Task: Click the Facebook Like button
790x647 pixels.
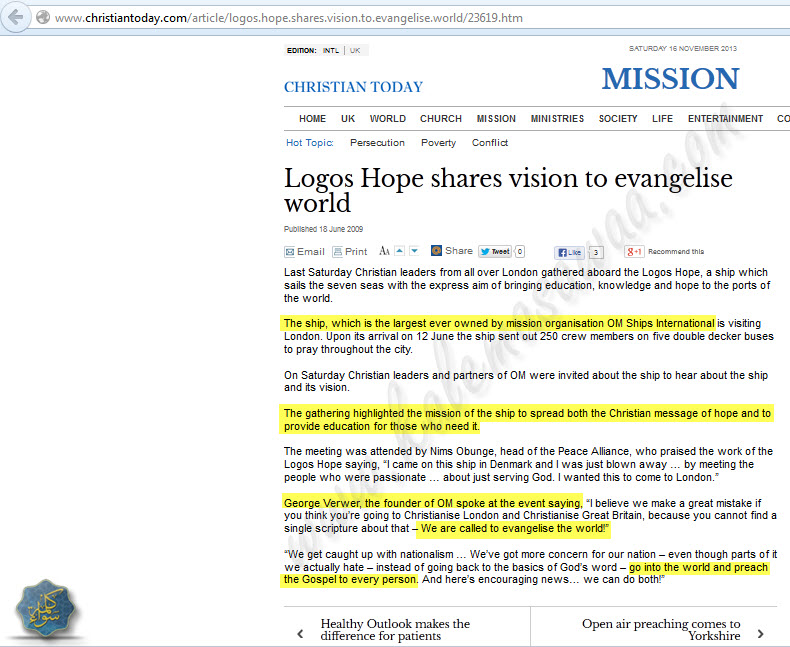Action: (569, 252)
